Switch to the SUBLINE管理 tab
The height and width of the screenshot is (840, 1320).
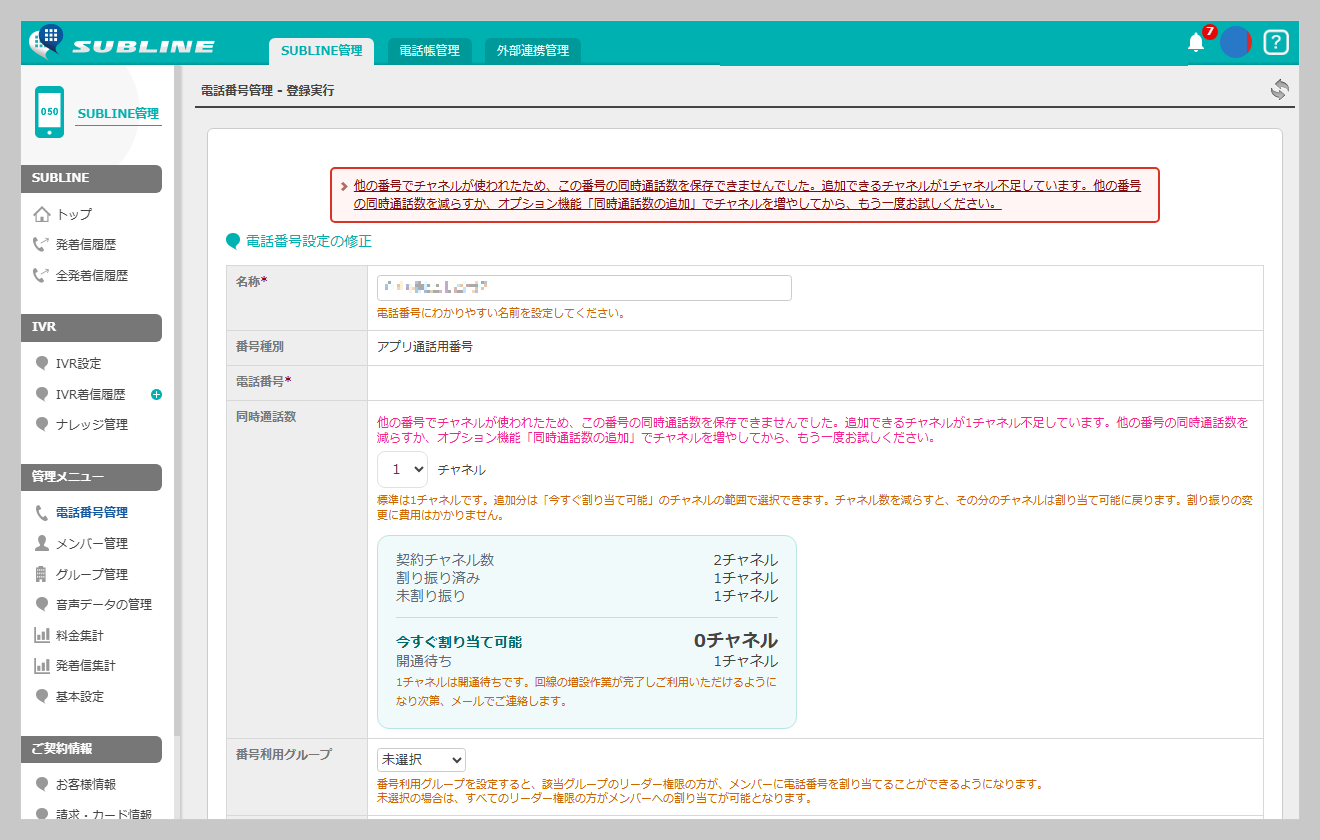[321, 50]
